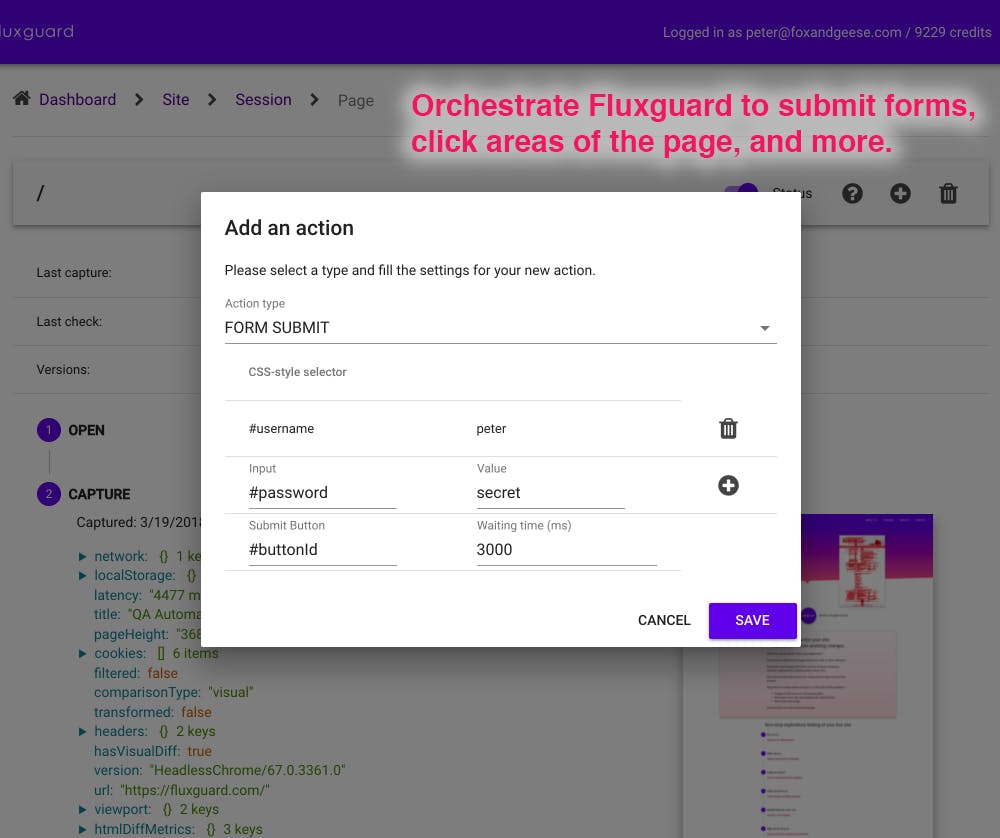Click the comparisonType "visual" entry
1000x838 pixels.
[173, 693]
